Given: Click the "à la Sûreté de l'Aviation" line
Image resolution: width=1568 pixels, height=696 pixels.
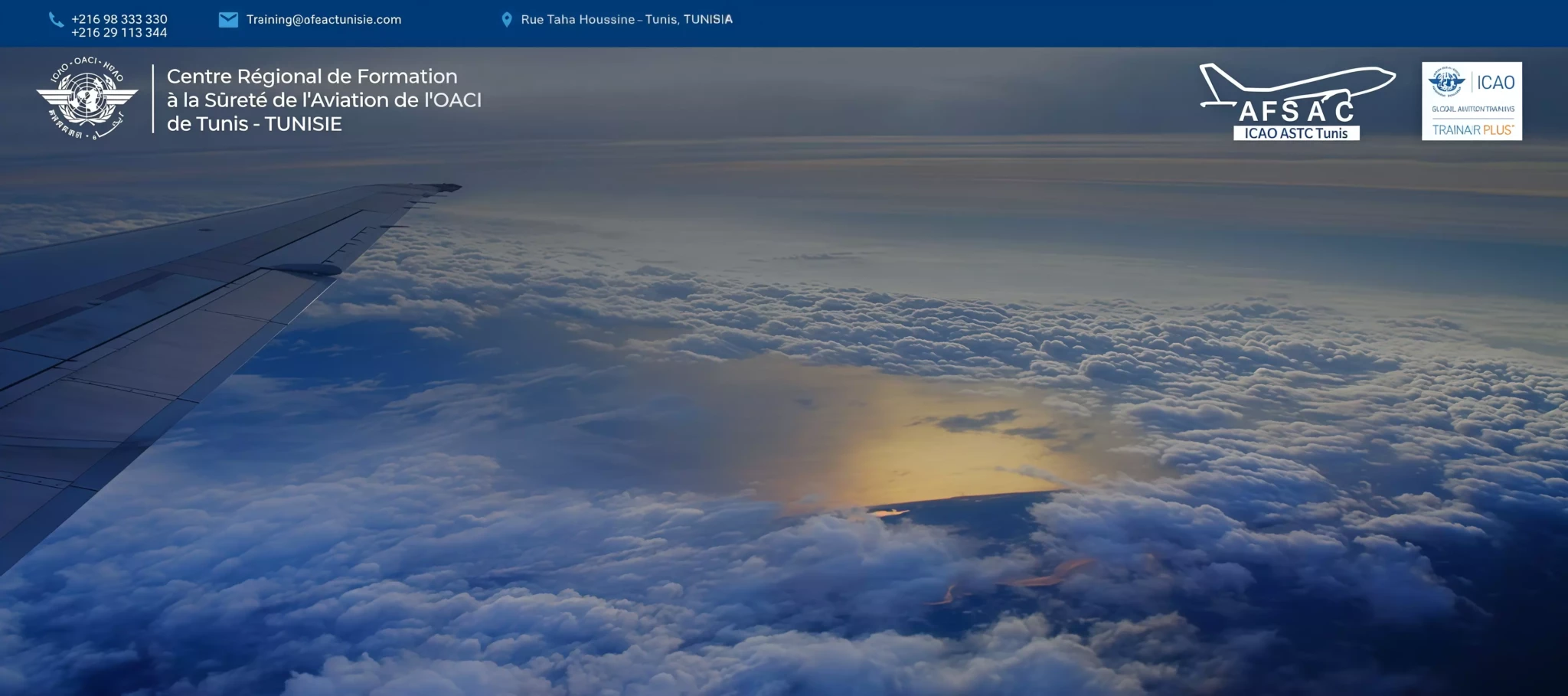Looking at the screenshot, I should click(x=324, y=100).
